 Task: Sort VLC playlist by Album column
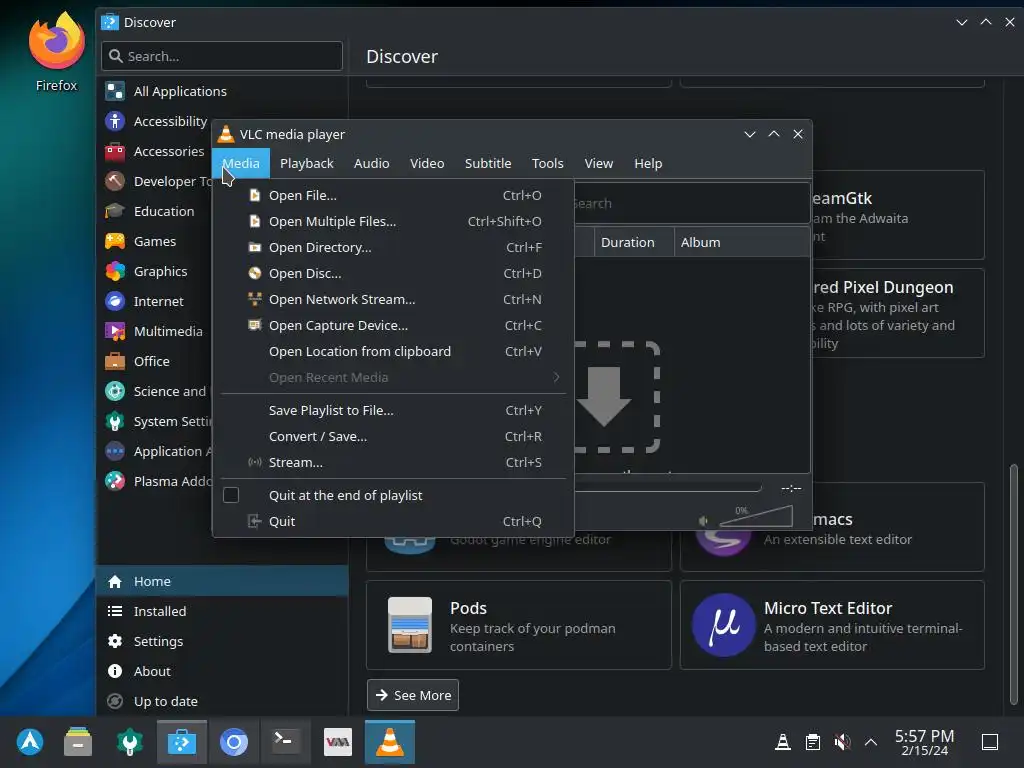coord(742,242)
